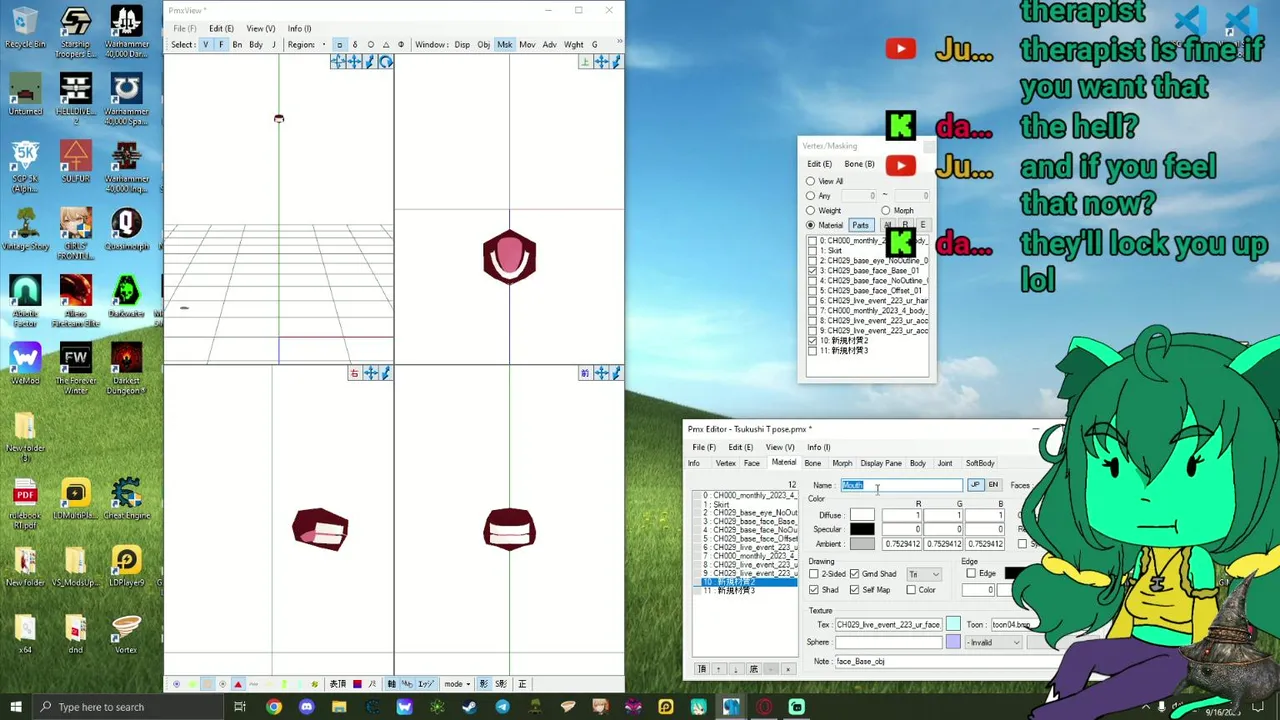Open the Specular color swatch

point(862,529)
